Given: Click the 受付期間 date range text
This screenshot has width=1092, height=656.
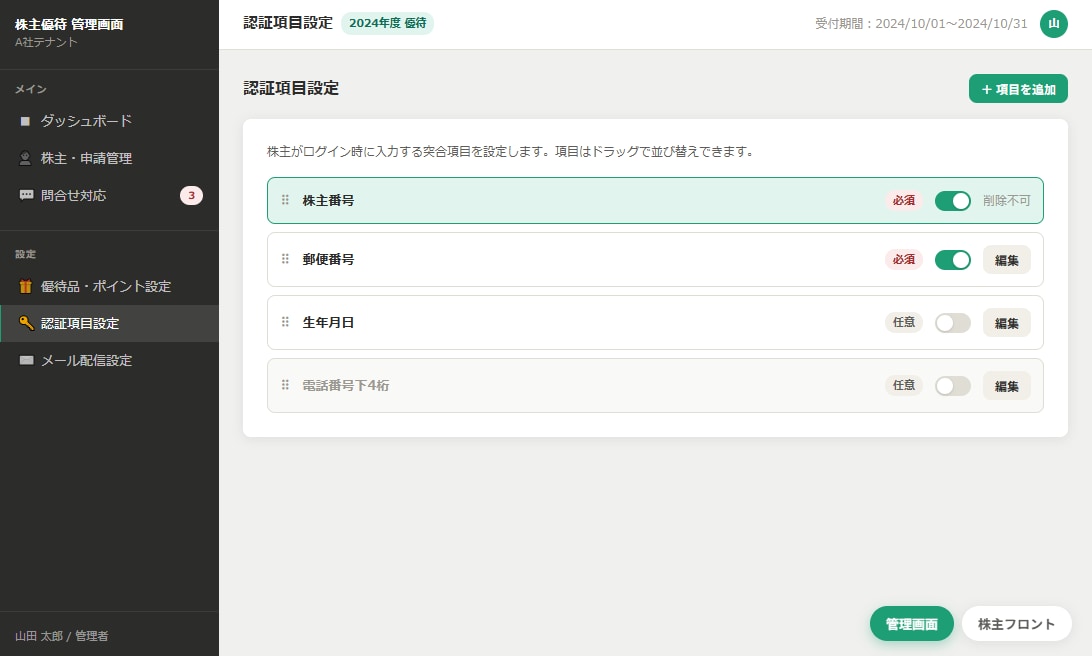Looking at the screenshot, I should coord(921,24).
